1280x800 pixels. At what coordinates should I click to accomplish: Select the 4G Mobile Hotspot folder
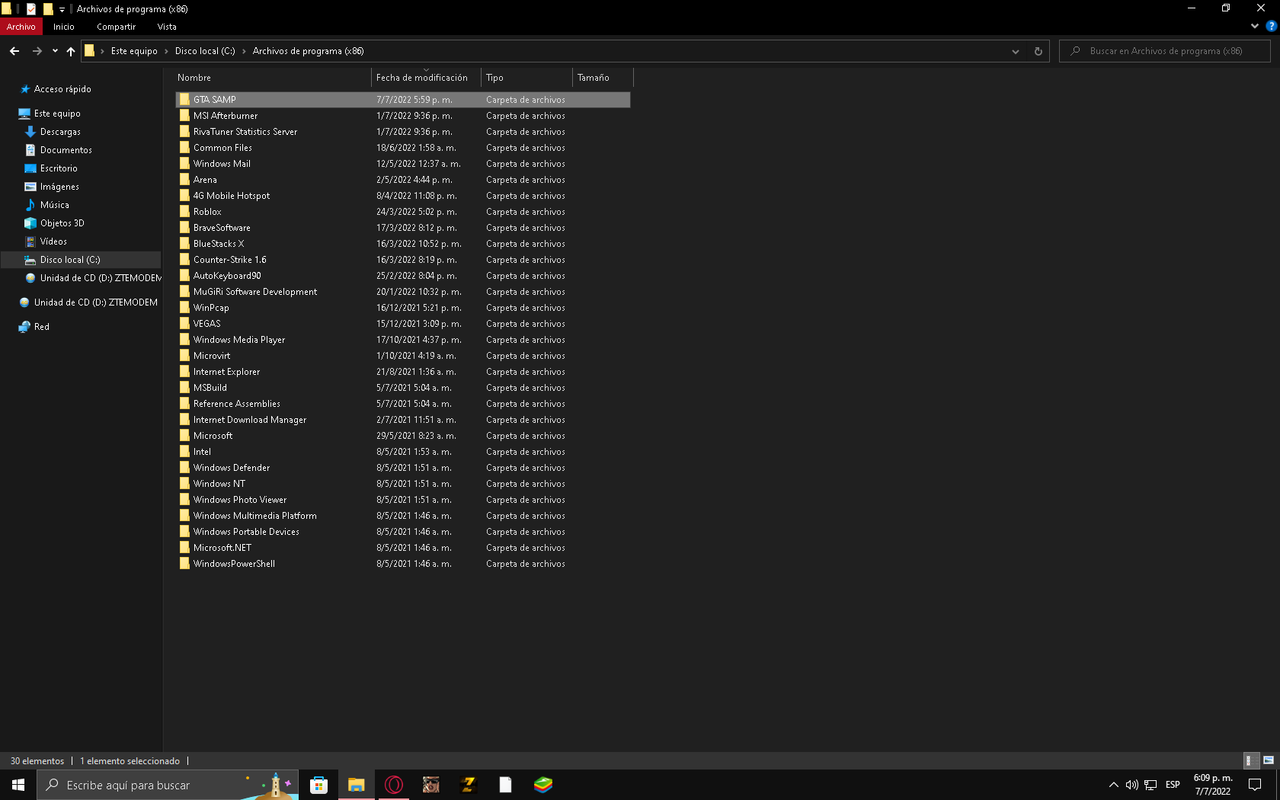231,196
